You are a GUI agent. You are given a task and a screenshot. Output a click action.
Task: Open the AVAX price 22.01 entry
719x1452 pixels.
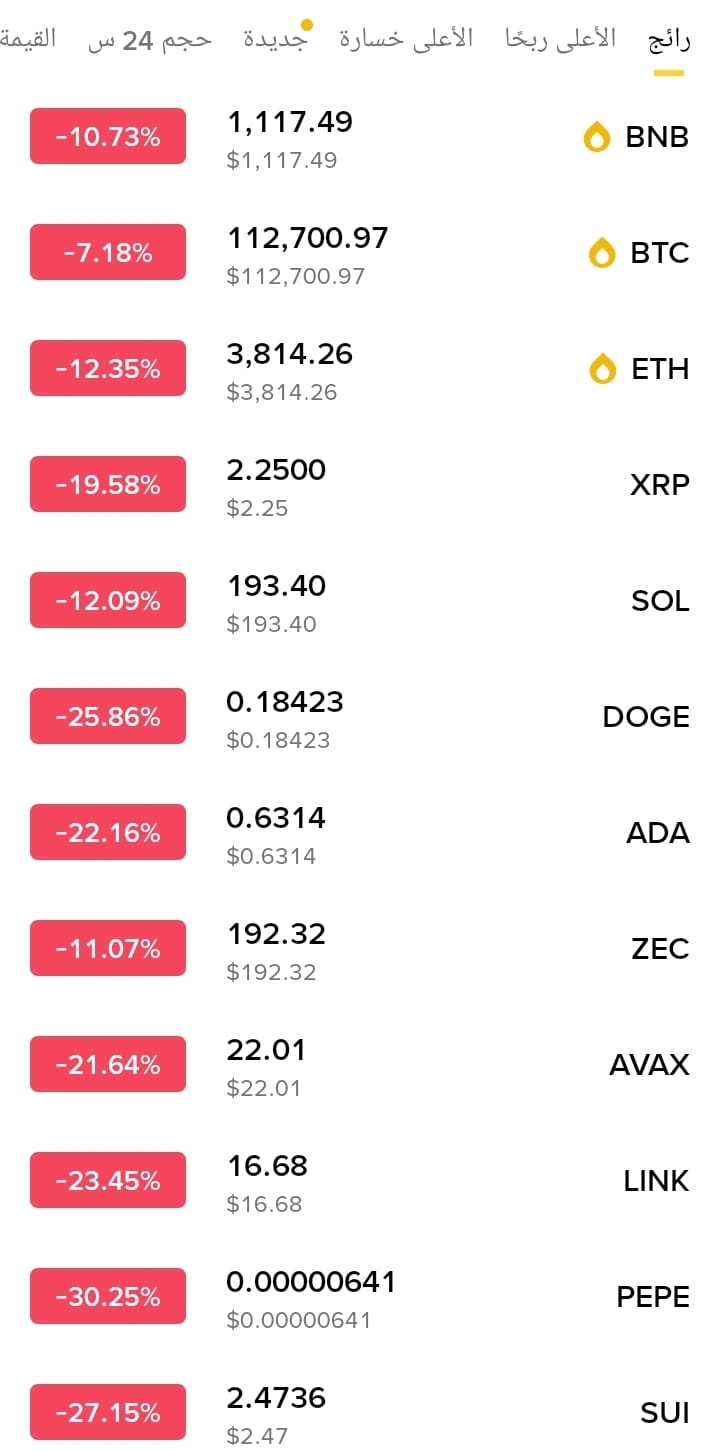266,1050
